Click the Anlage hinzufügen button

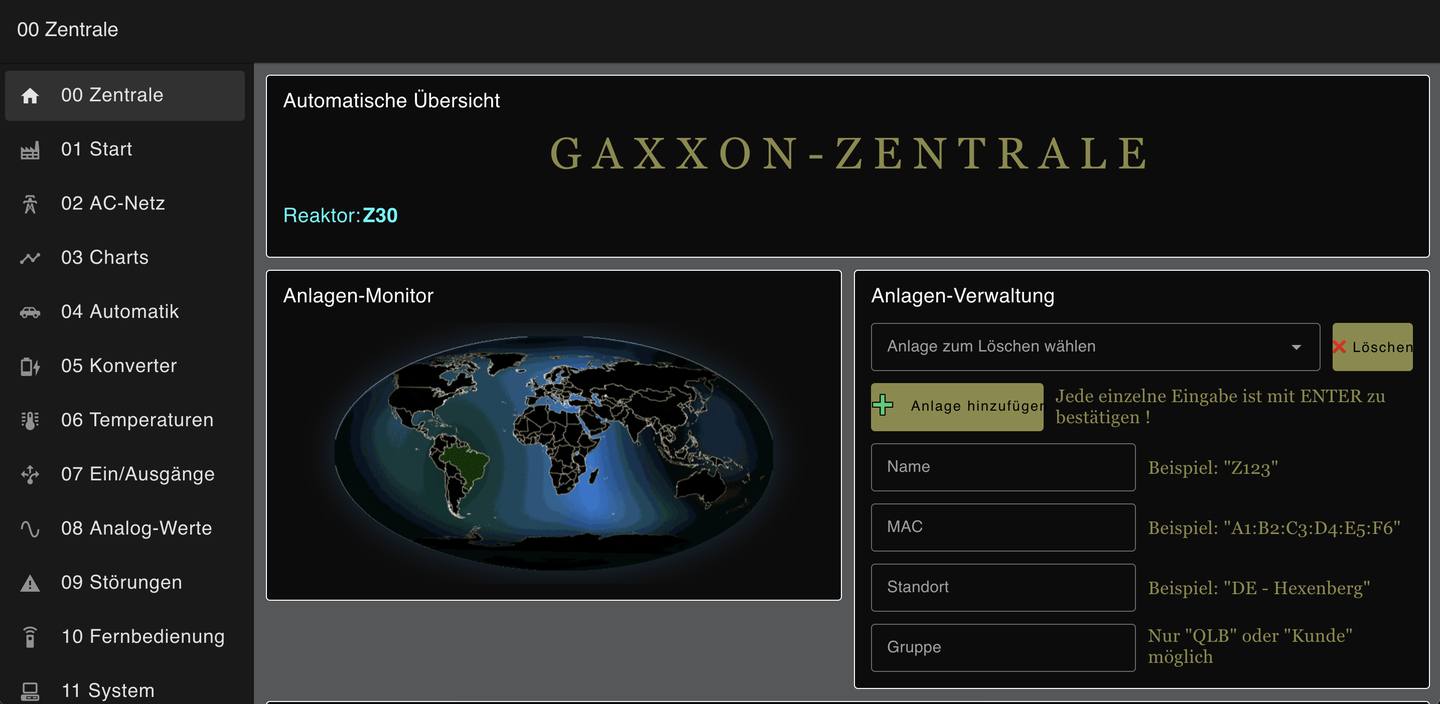[957, 407]
